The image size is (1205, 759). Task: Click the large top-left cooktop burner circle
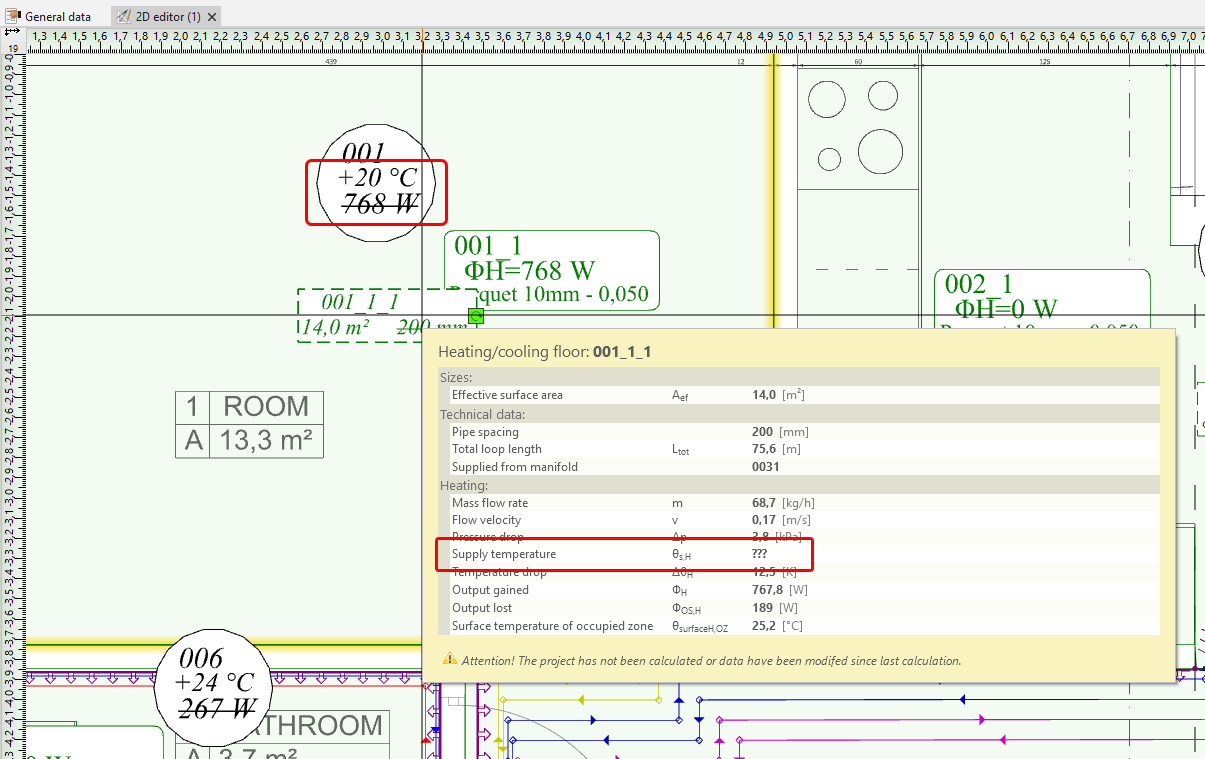point(827,100)
